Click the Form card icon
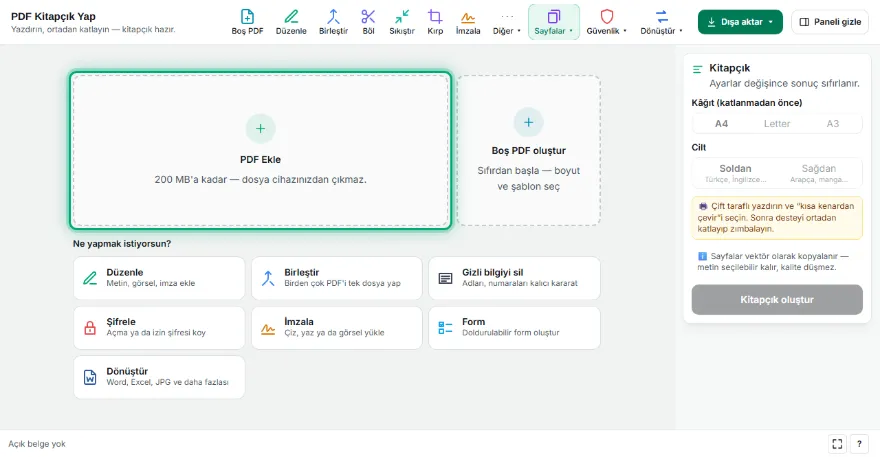880x457 pixels. tap(445, 328)
